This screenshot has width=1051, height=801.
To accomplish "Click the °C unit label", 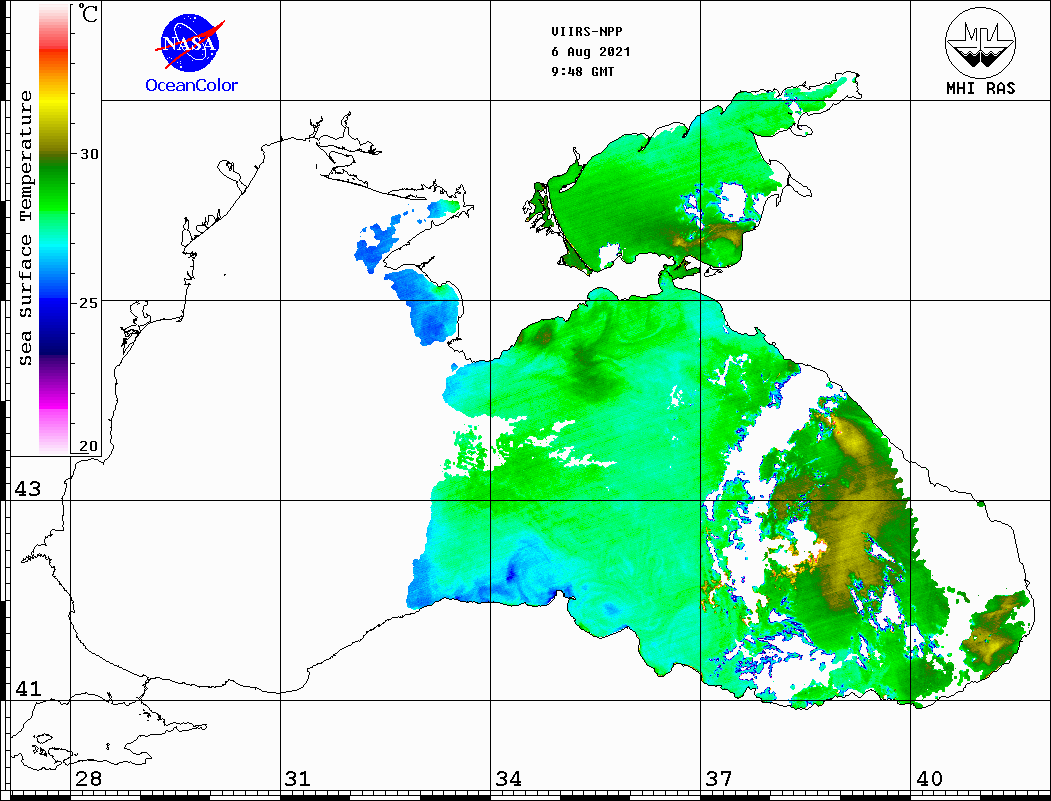I will tap(88, 13).
